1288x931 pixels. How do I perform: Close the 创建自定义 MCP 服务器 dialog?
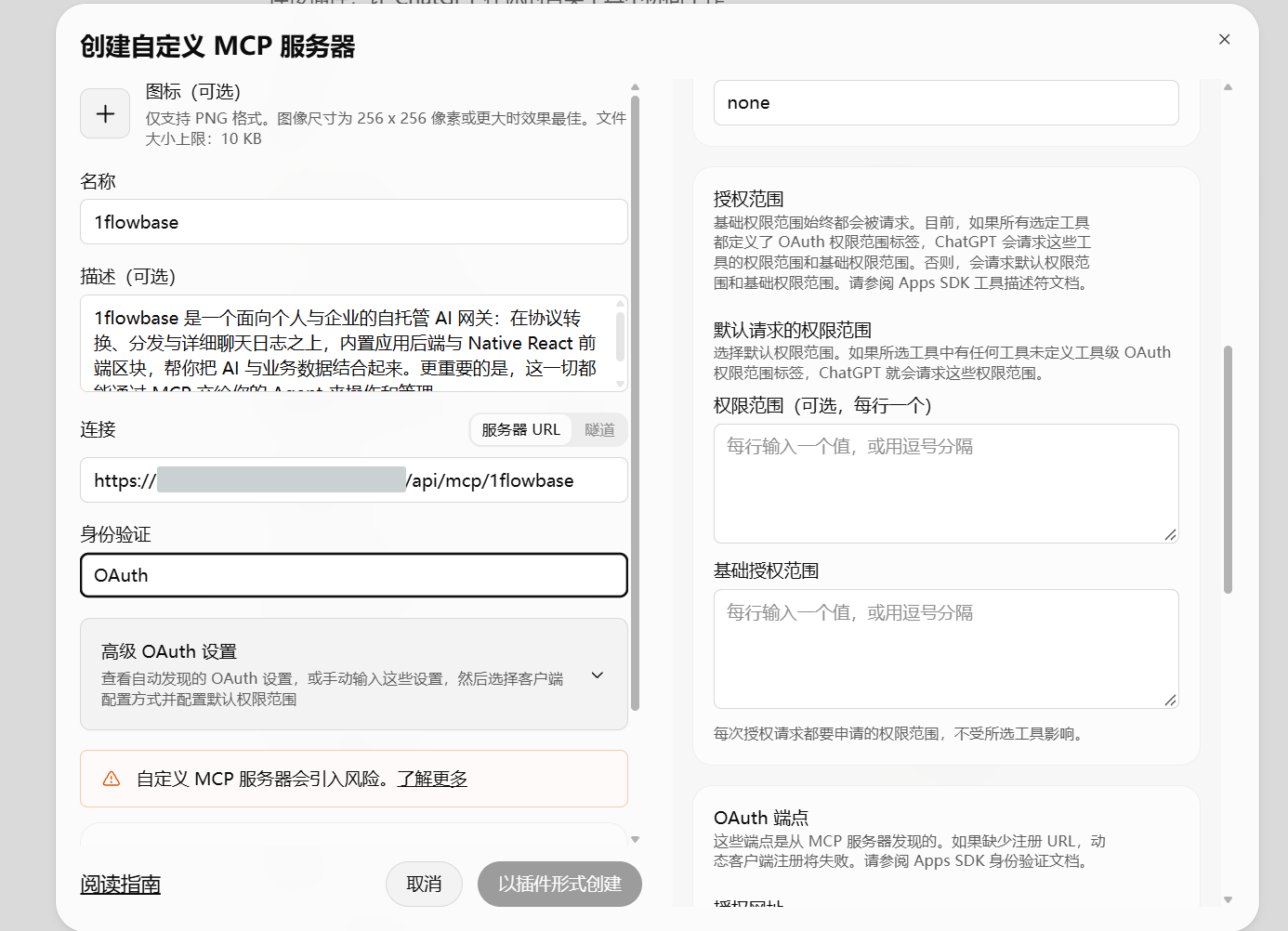[x=1224, y=39]
